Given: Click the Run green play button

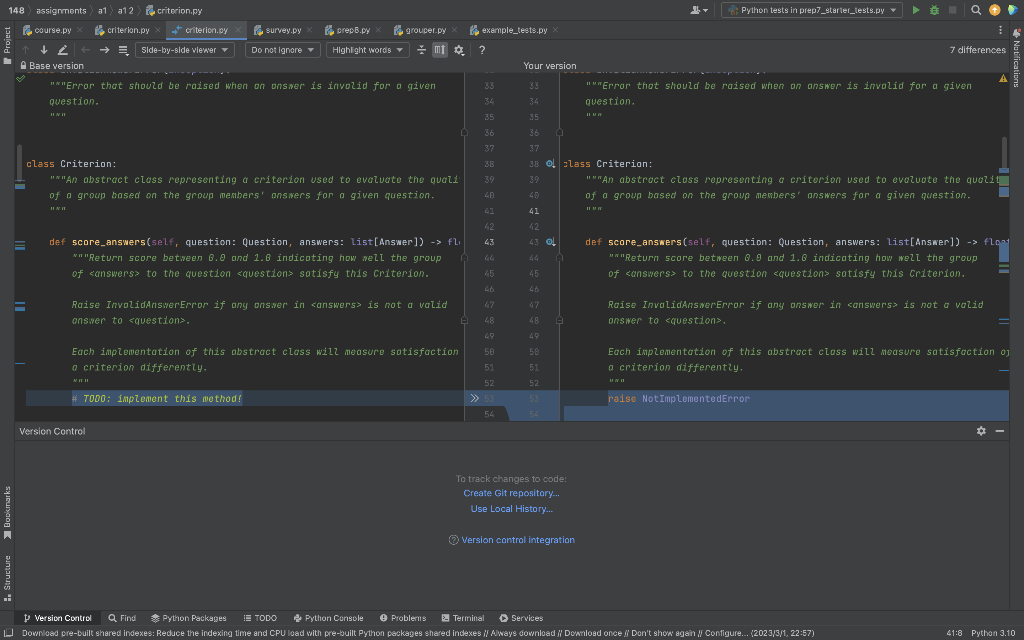Looking at the screenshot, I should point(916,10).
